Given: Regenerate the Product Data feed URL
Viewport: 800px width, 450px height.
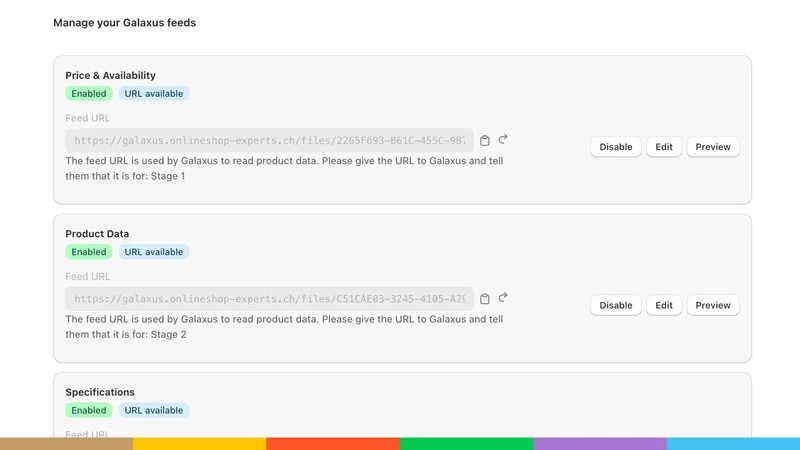Looking at the screenshot, I should click(x=503, y=297).
